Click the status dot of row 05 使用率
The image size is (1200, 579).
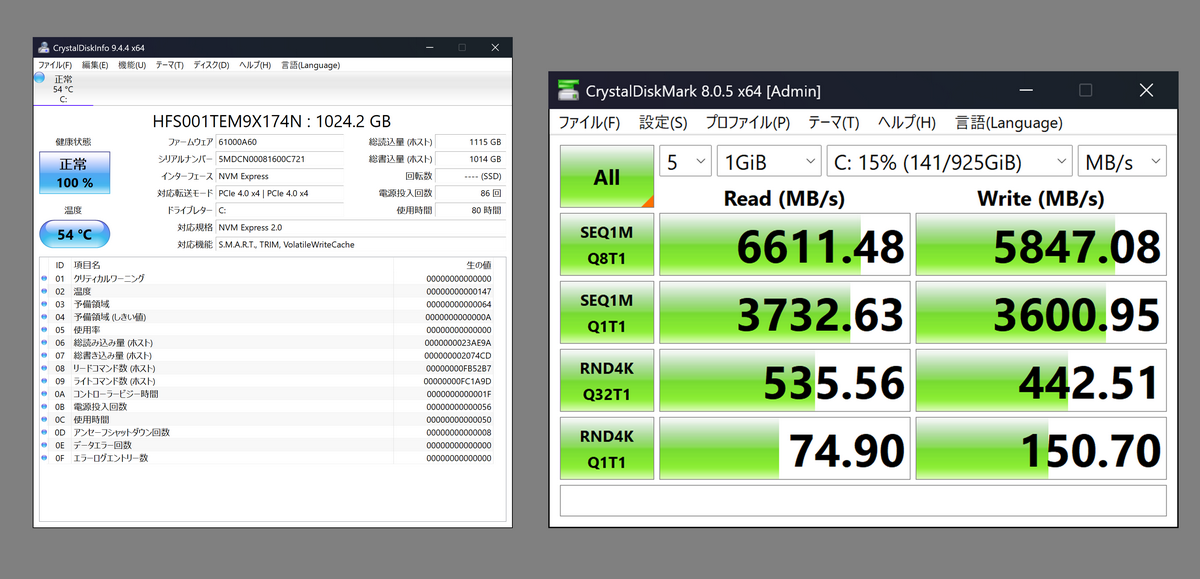43,330
